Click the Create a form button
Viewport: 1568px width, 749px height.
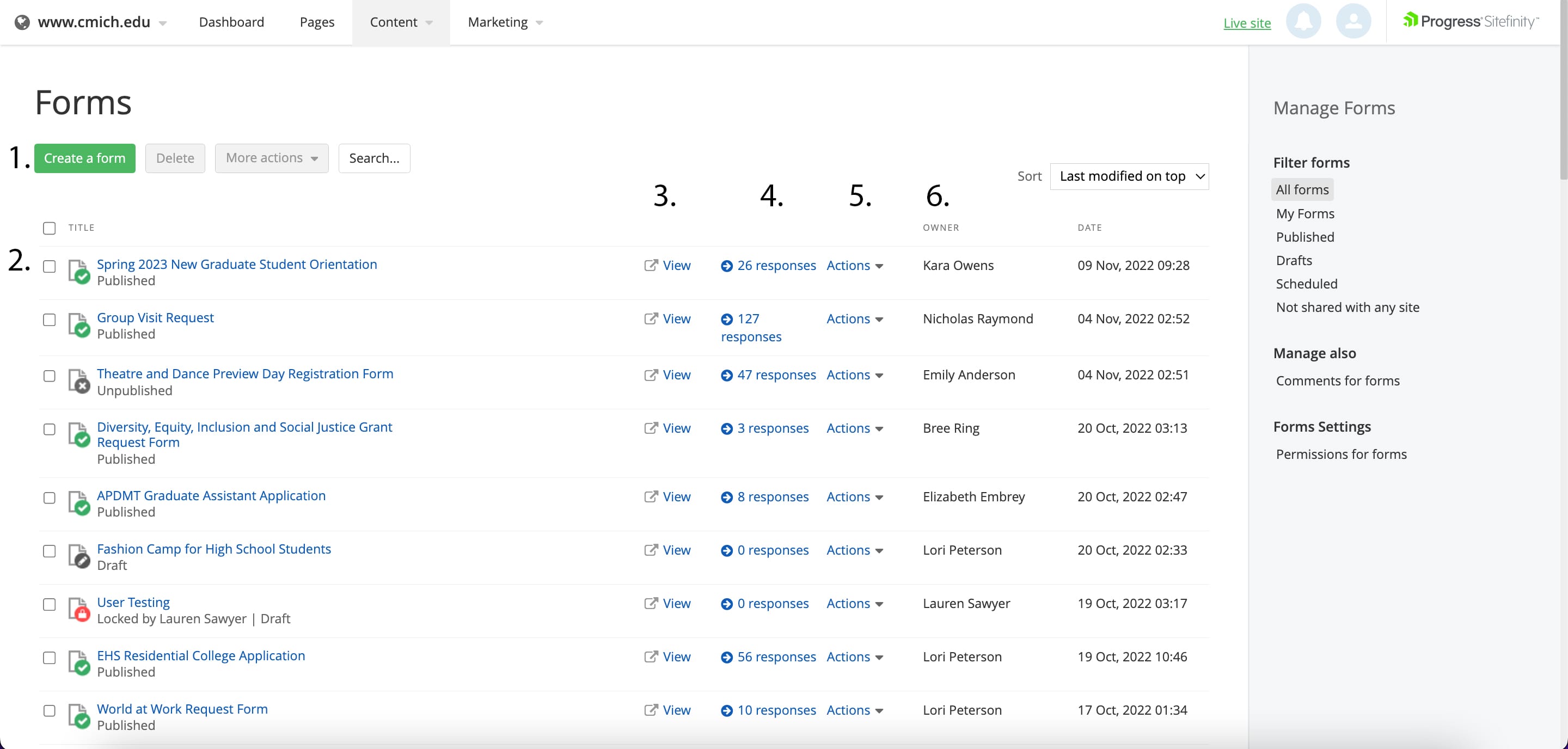84,158
